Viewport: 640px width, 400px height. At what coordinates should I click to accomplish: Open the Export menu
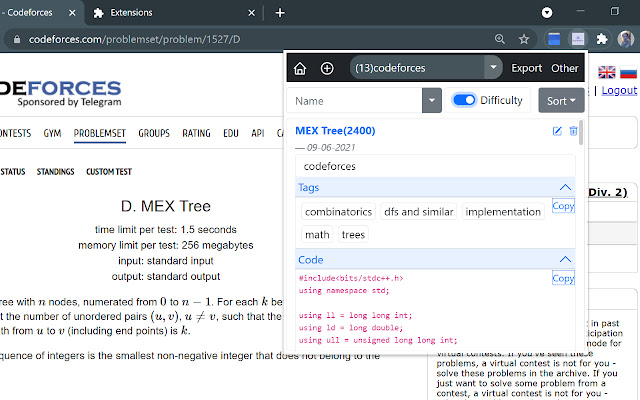coord(527,68)
